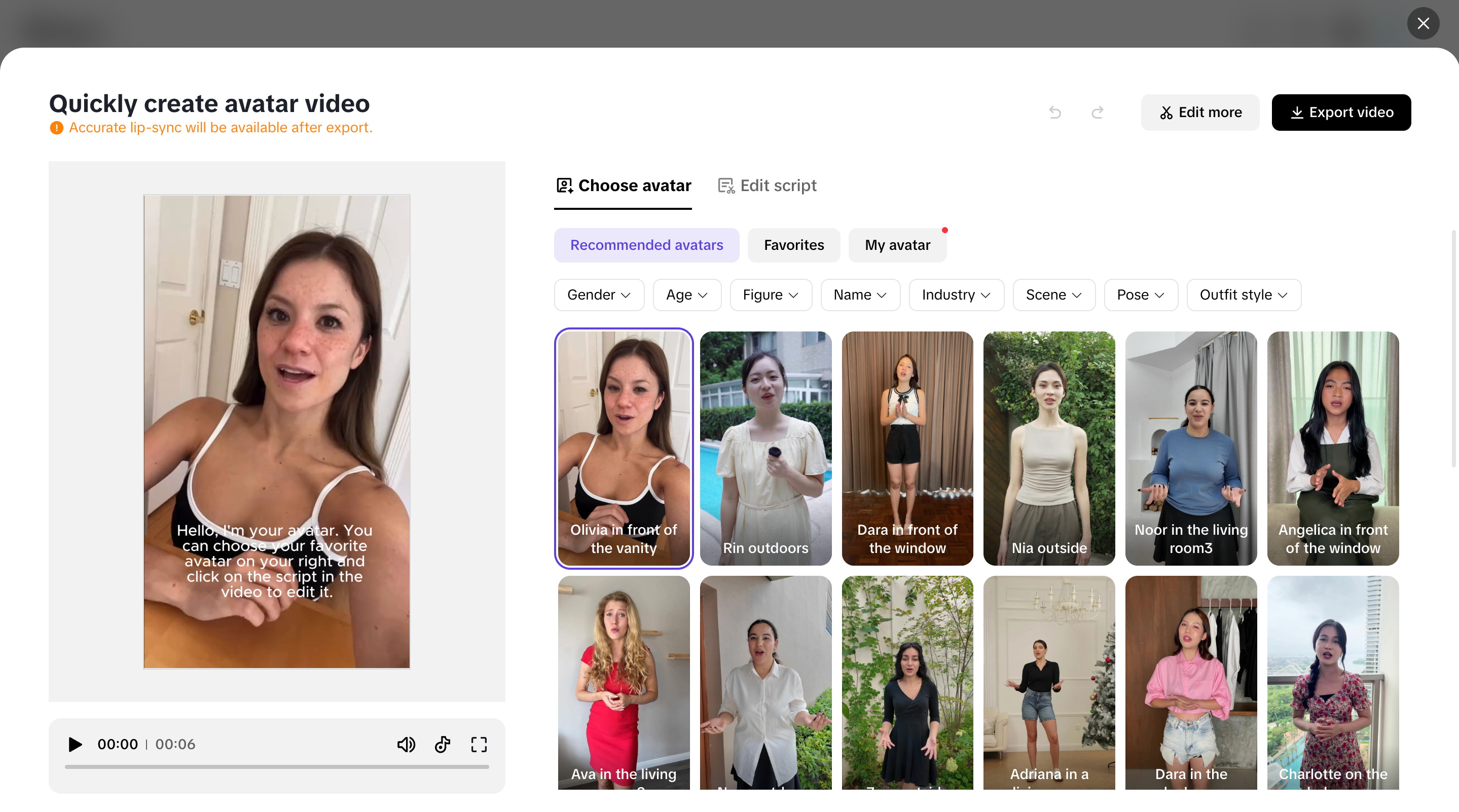This screenshot has width=1459, height=812.
Task: Expand the Gender filter dropdown
Action: pyautogui.click(x=599, y=295)
